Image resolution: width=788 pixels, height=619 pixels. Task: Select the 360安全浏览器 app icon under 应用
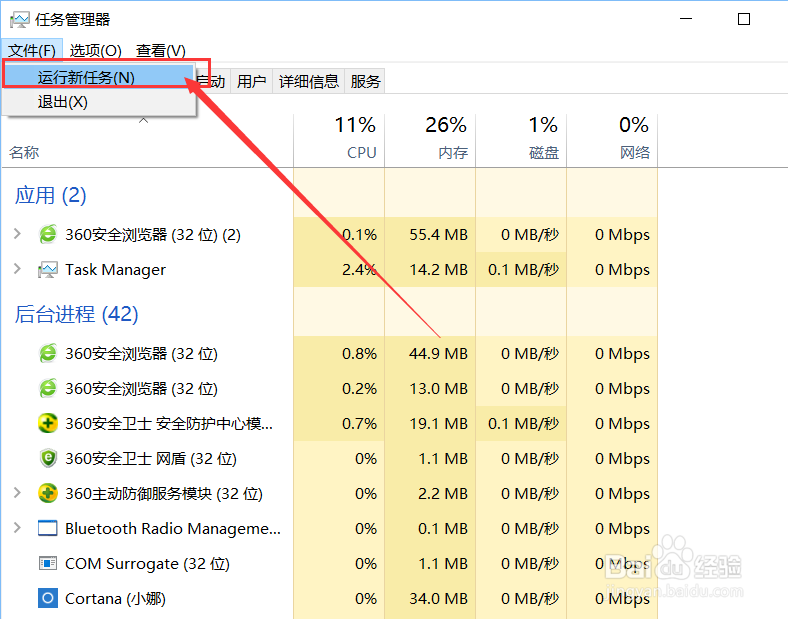[x=48, y=235]
